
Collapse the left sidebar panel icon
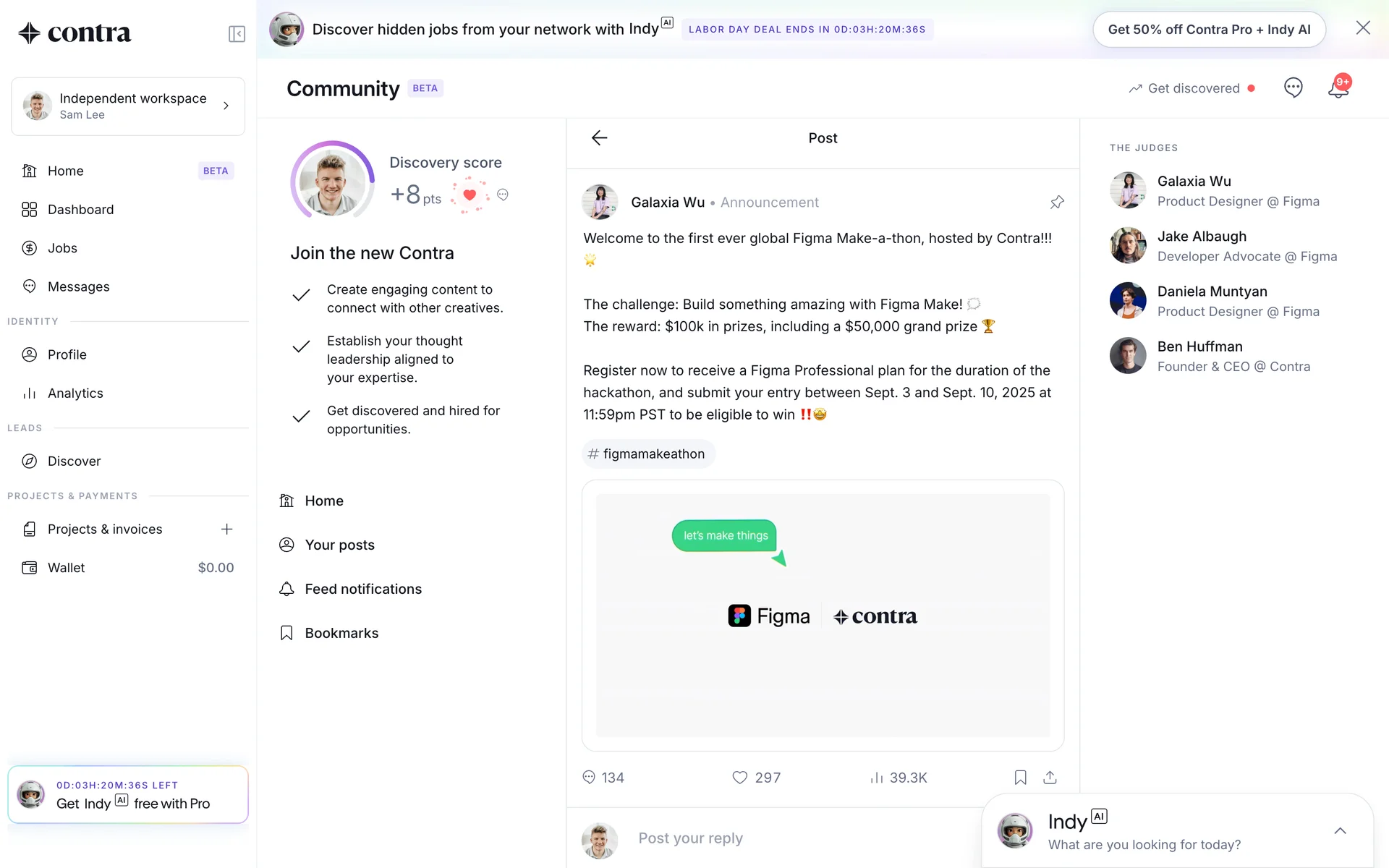pyautogui.click(x=237, y=34)
